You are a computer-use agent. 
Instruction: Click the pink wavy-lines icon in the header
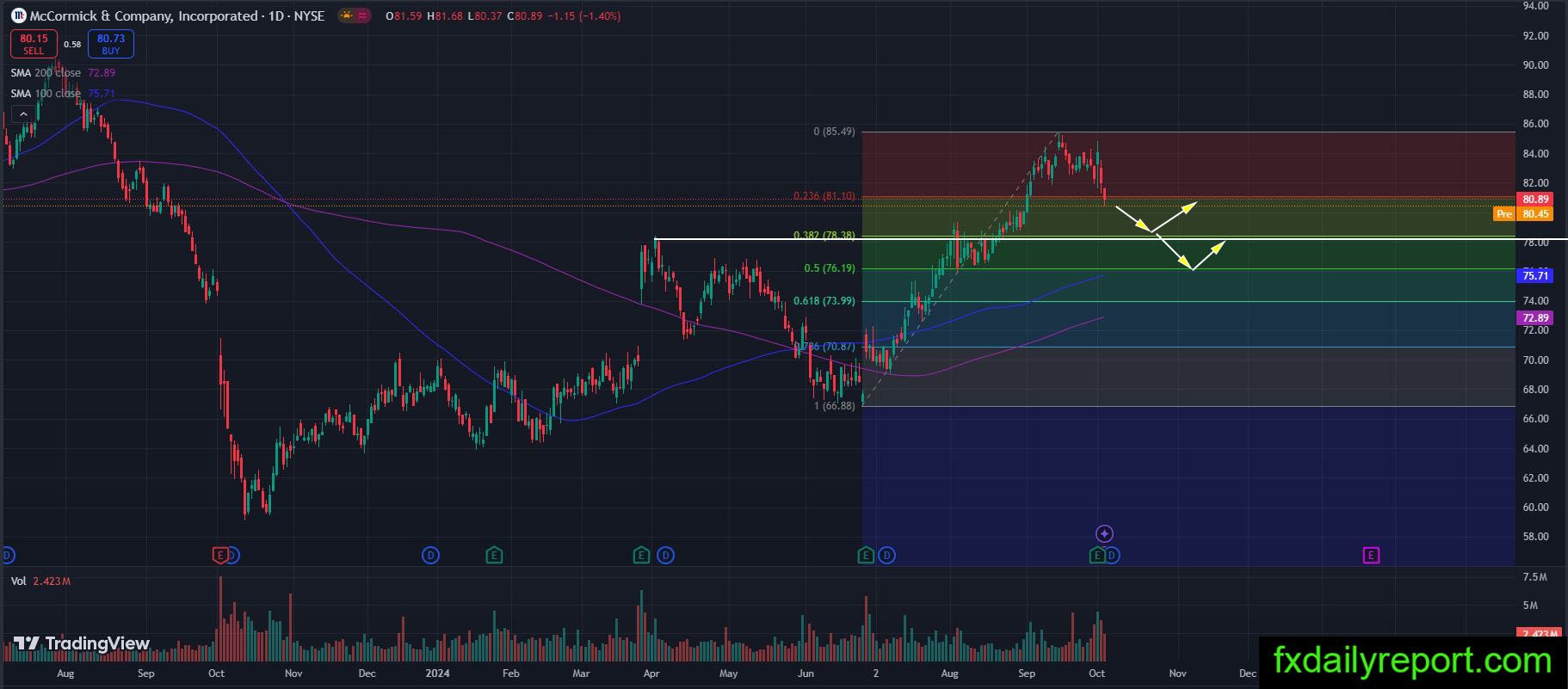tap(362, 15)
